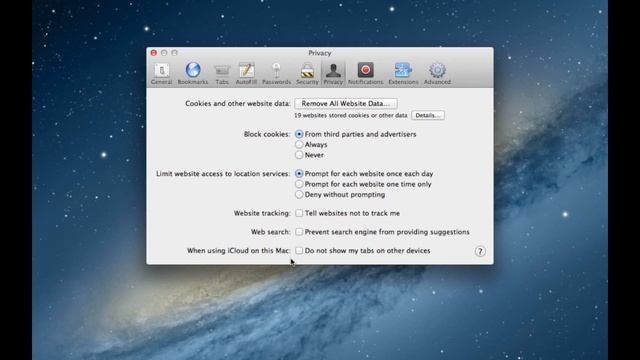Click '19 websites stored cookies or other data' text

[x=351, y=116]
